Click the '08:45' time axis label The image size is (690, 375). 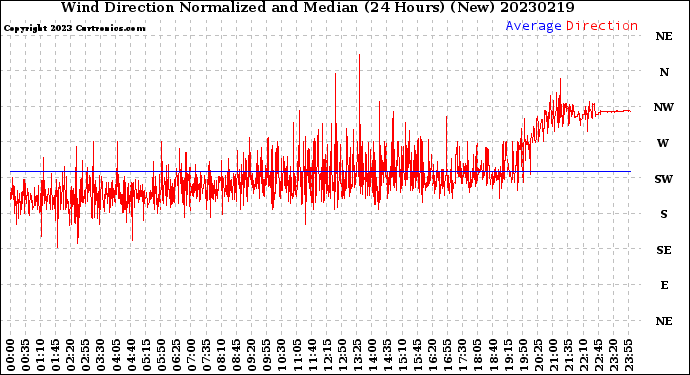tap(237, 355)
